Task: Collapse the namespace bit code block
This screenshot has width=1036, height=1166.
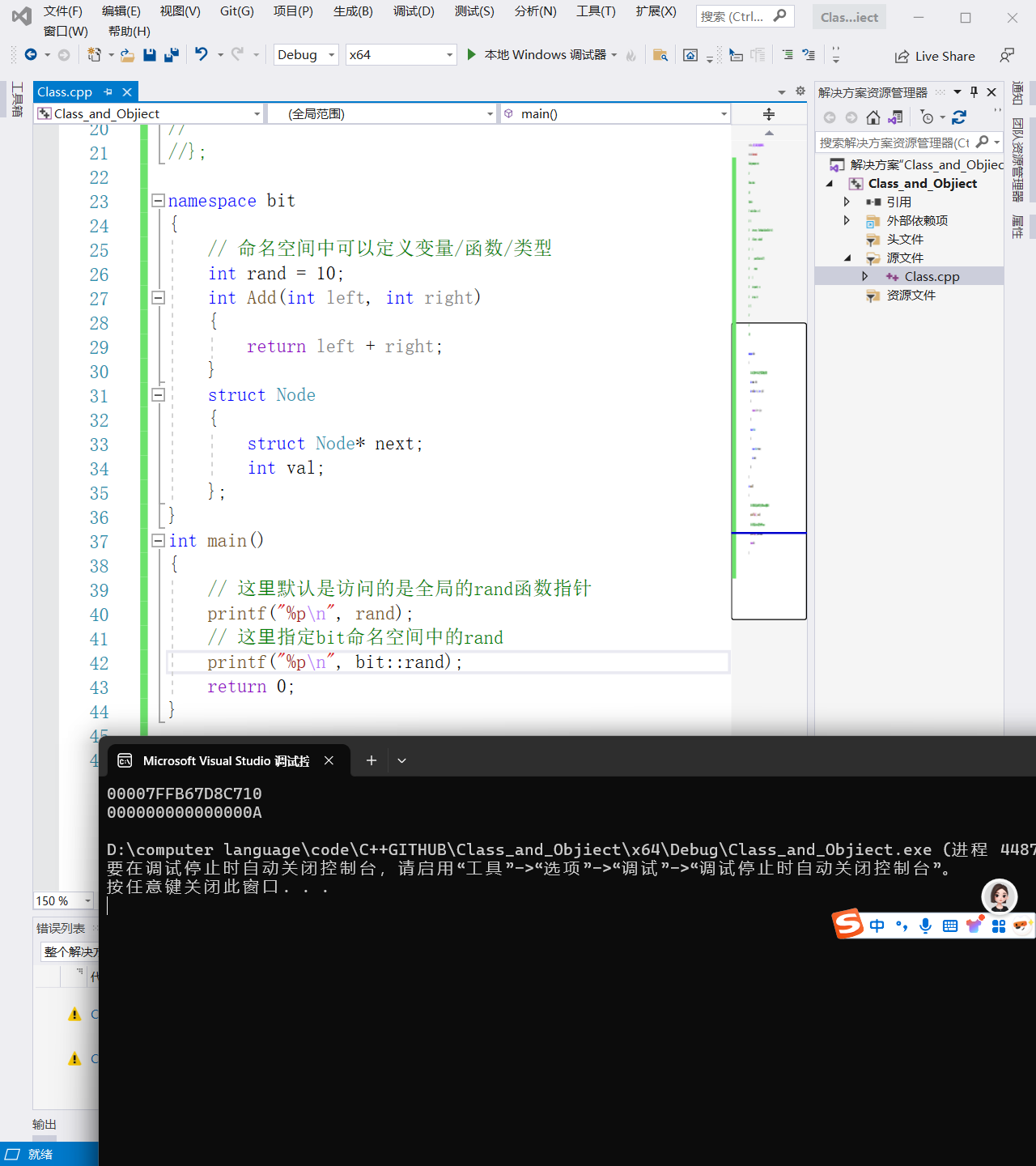Action: tap(159, 200)
